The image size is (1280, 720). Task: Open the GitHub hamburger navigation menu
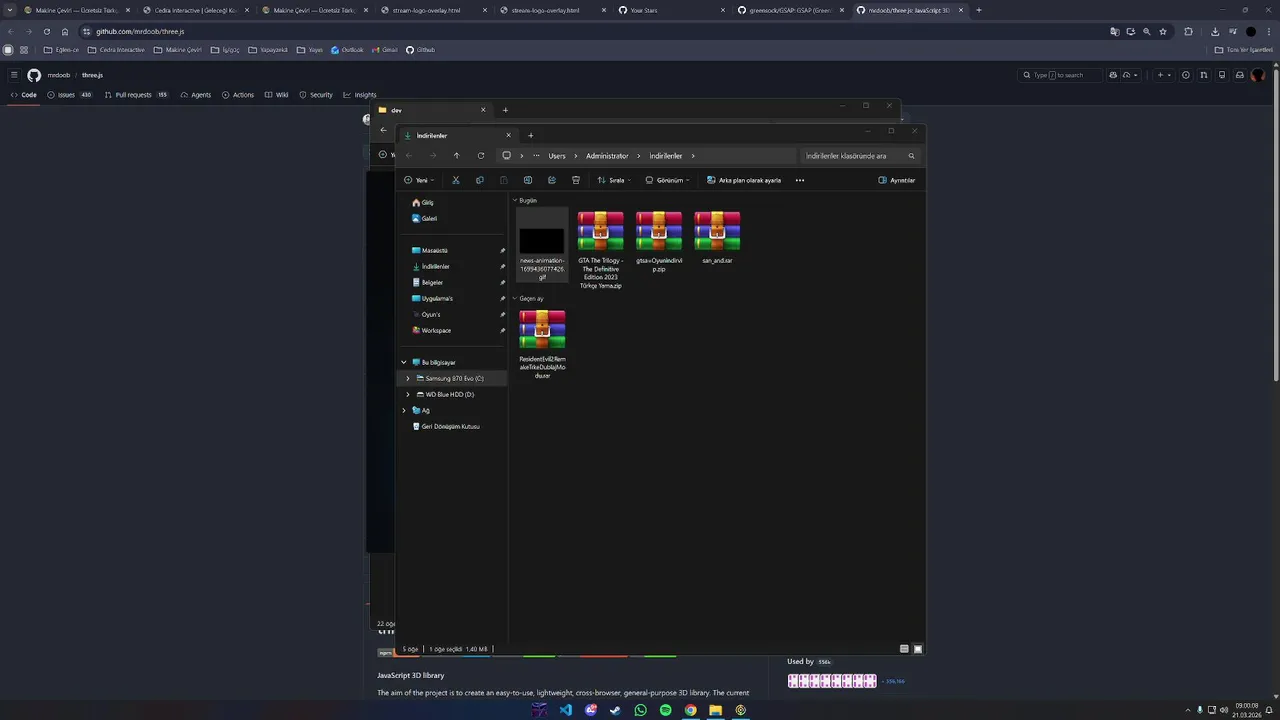(x=14, y=75)
